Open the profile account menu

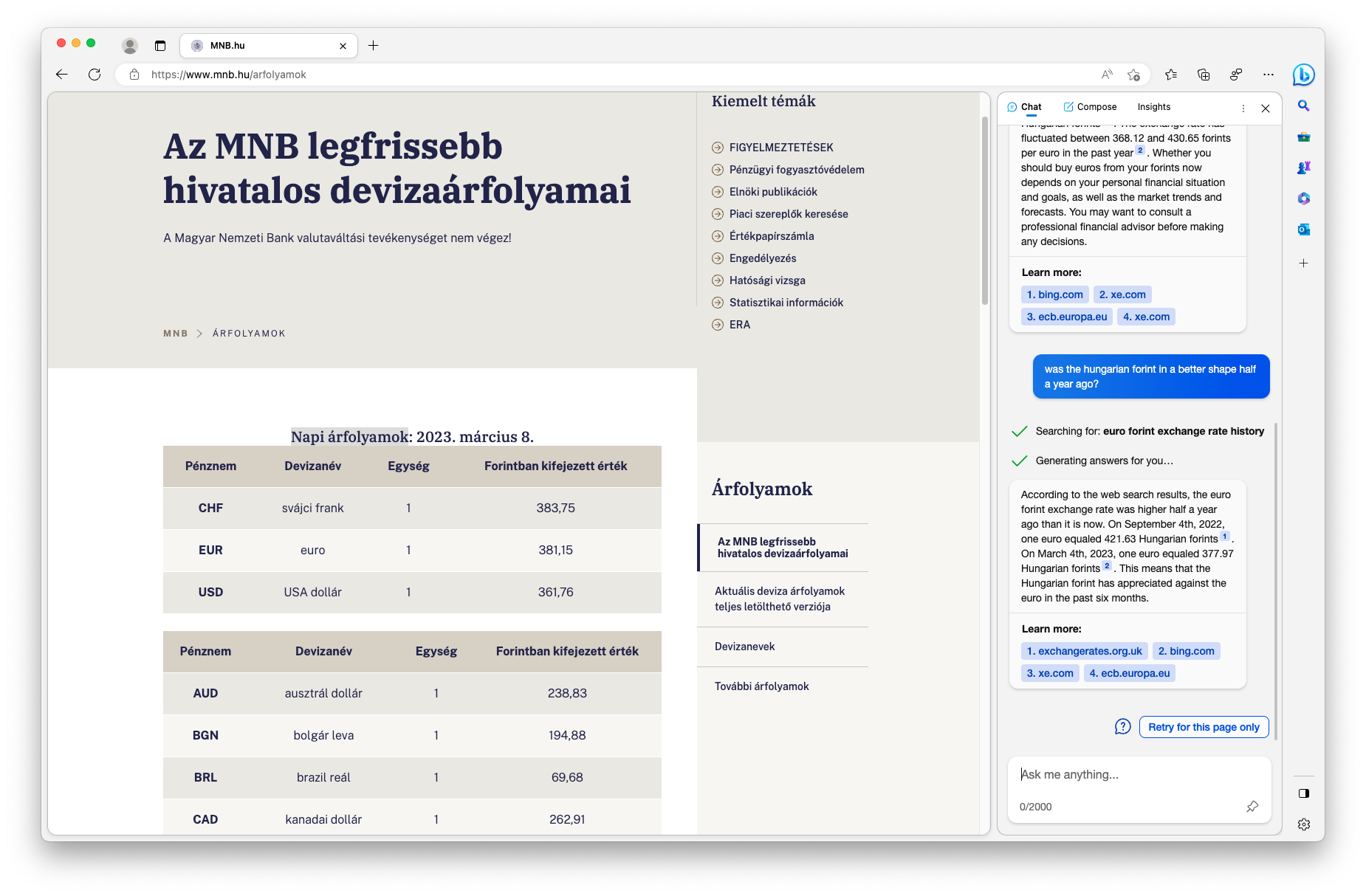click(x=130, y=46)
